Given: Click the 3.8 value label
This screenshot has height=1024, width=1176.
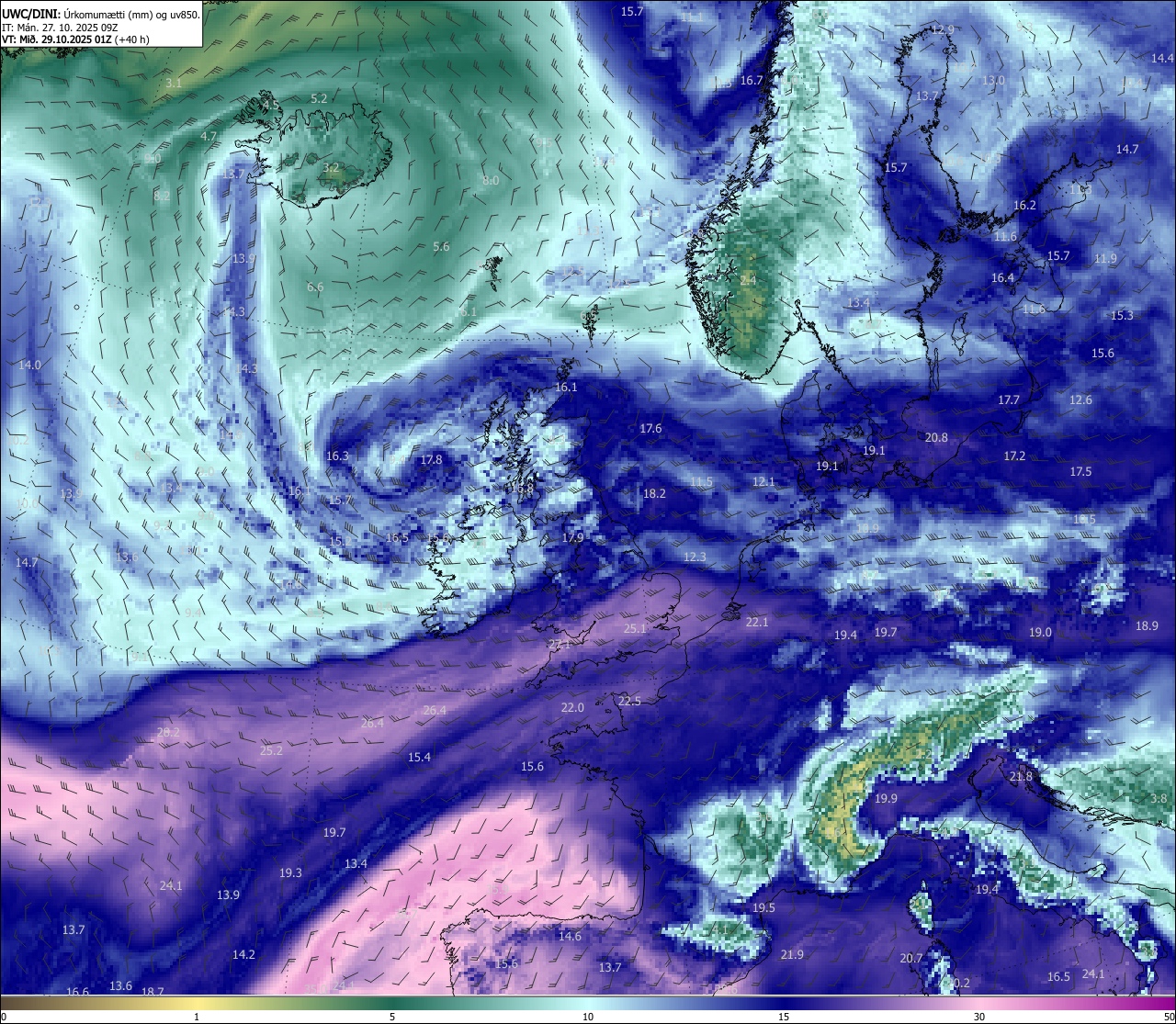Looking at the screenshot, I should pyautogui.click(x=1159, y=799).
